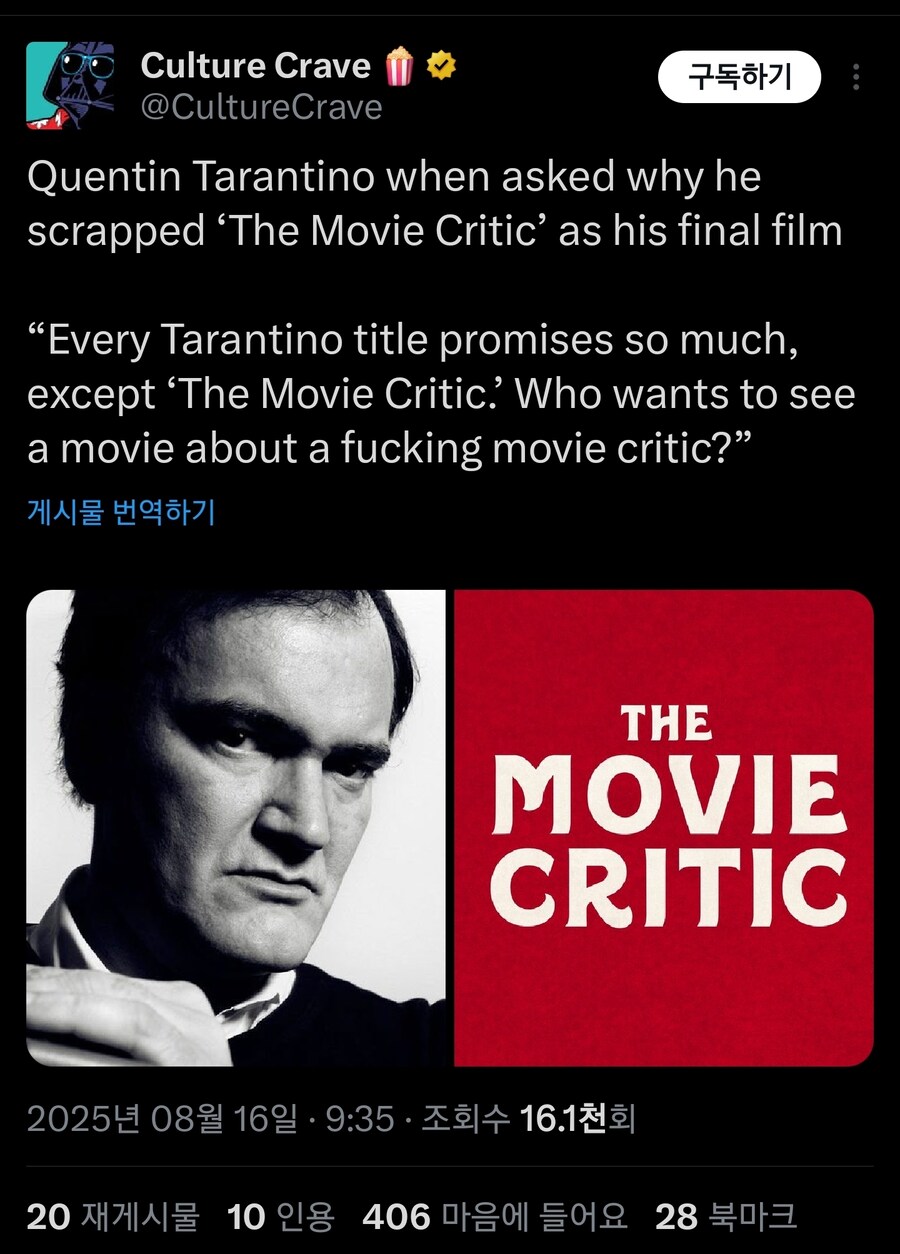Open the Culture Crave profile avatar

coord(70,86)
